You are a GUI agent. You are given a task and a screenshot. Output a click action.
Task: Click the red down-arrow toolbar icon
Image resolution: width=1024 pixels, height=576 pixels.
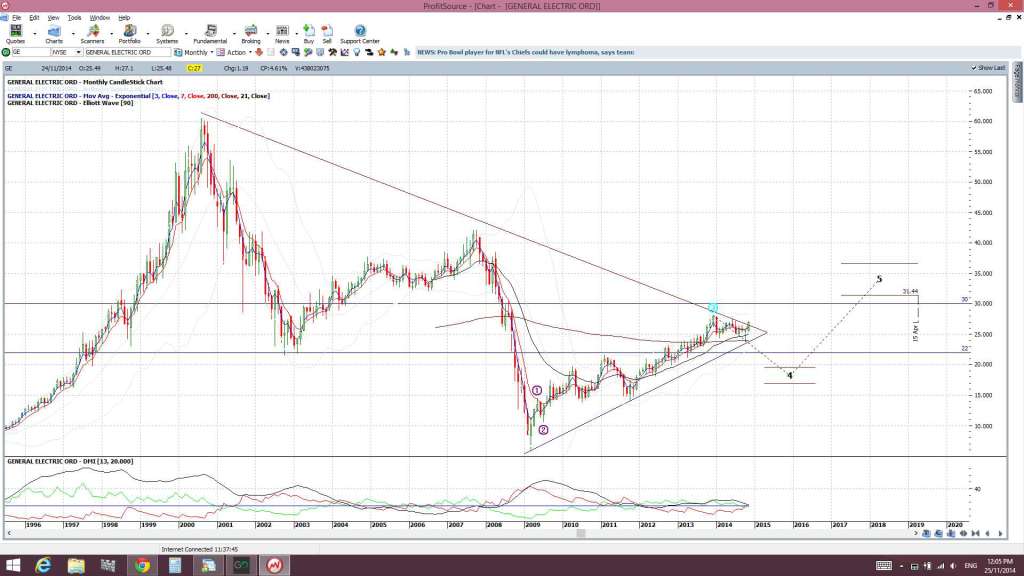pyautogui.click(x=259, y=52)
